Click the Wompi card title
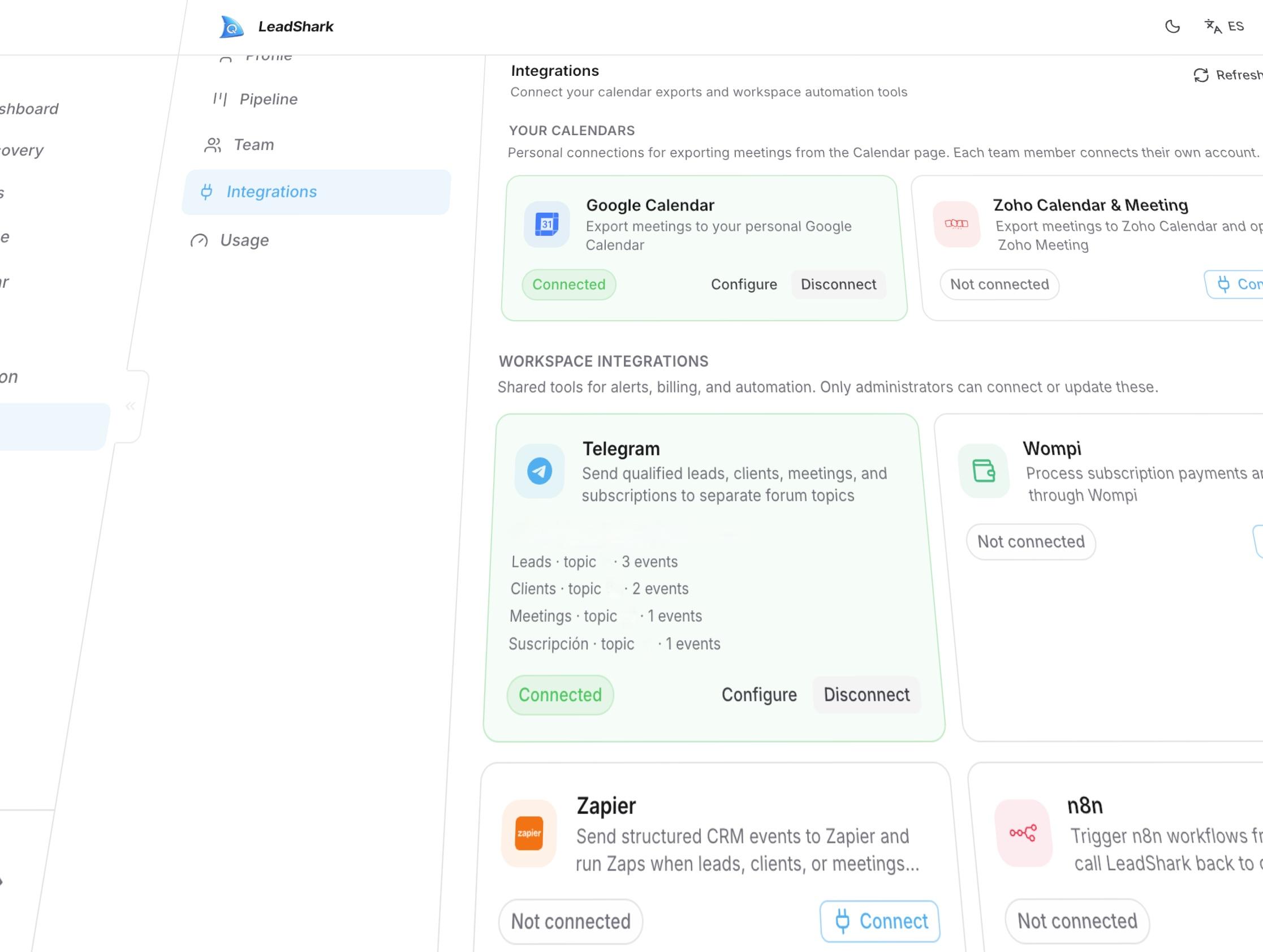 tap(1051, 449)
